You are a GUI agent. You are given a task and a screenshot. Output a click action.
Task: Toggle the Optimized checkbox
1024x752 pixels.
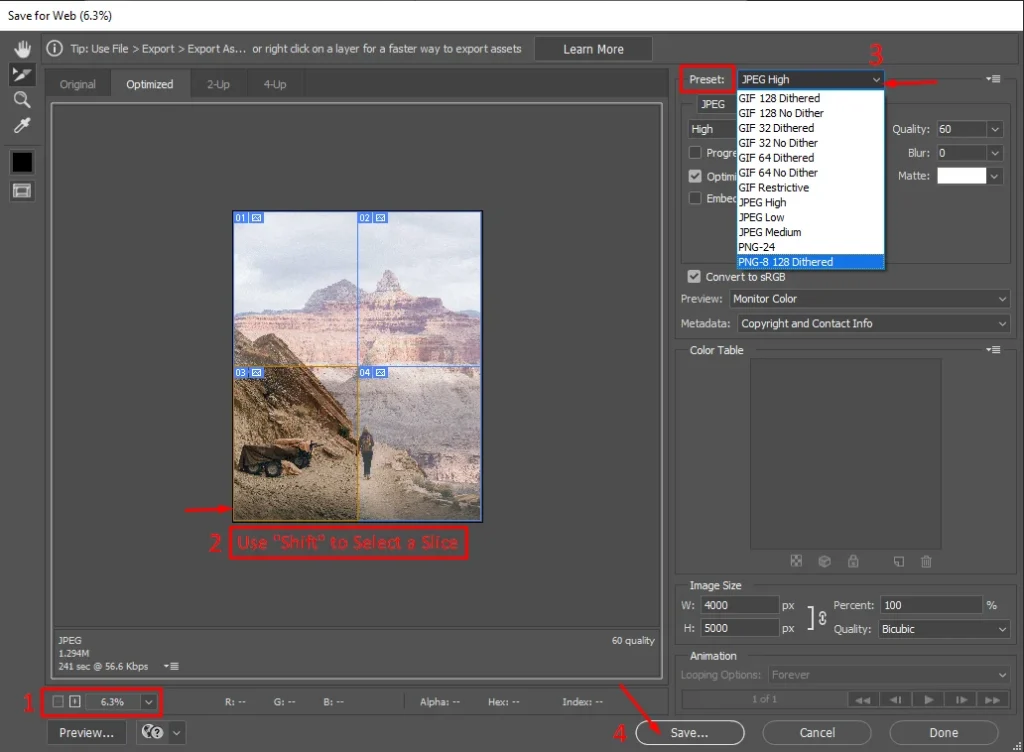[695, 176]
